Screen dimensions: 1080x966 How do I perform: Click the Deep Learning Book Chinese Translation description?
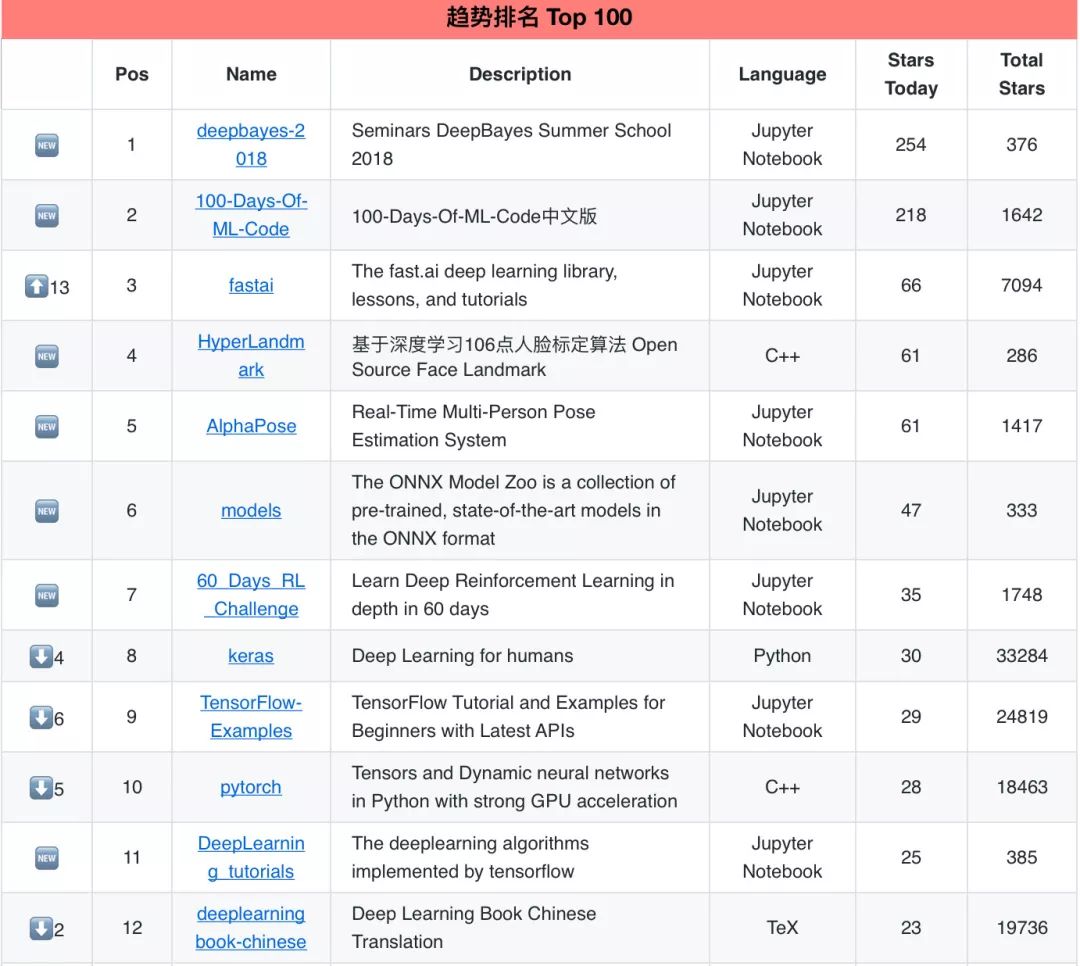[x=473, y=927]
